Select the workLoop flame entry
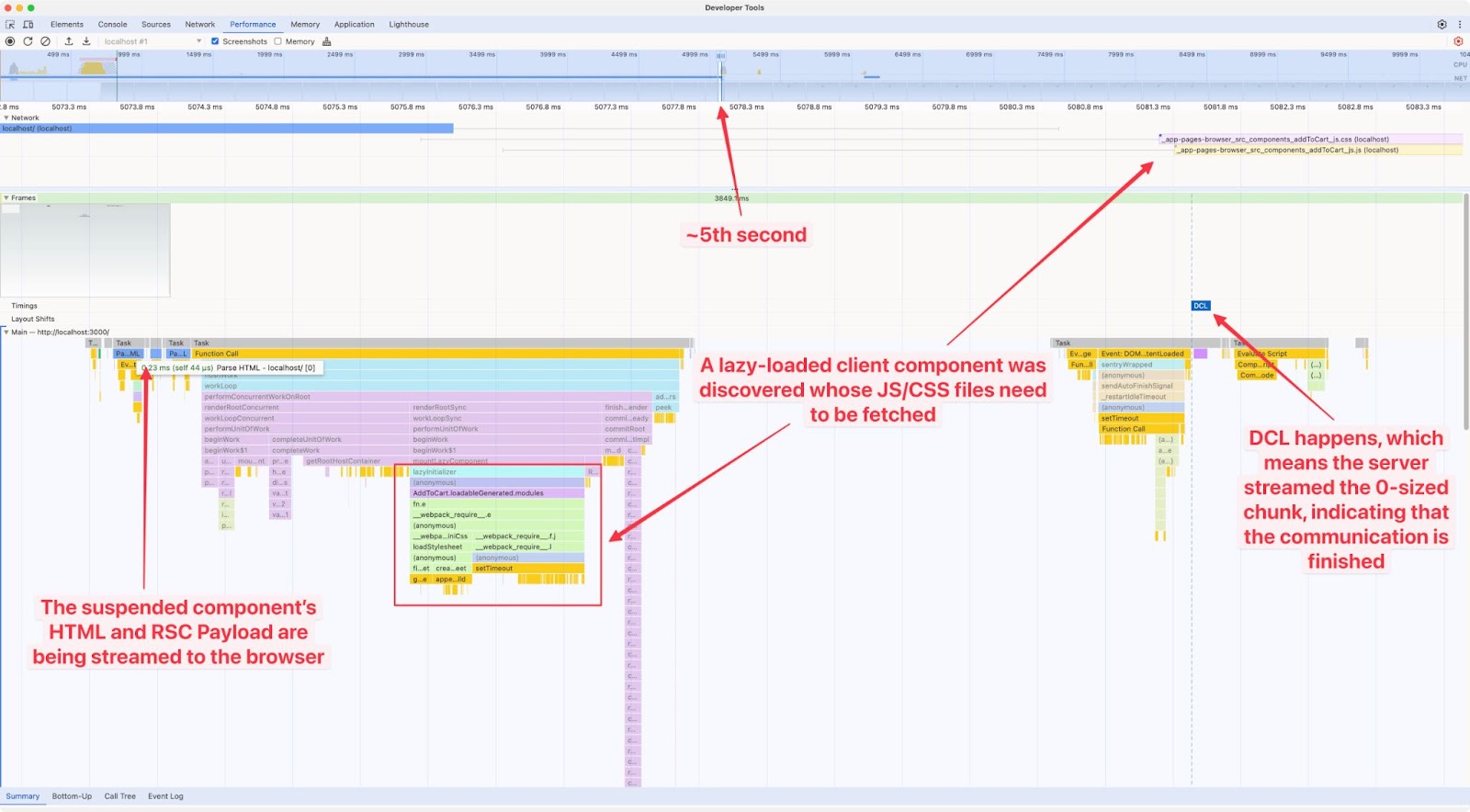The width and height of the screenshot is (1470, 812). (x=441, y=386)
